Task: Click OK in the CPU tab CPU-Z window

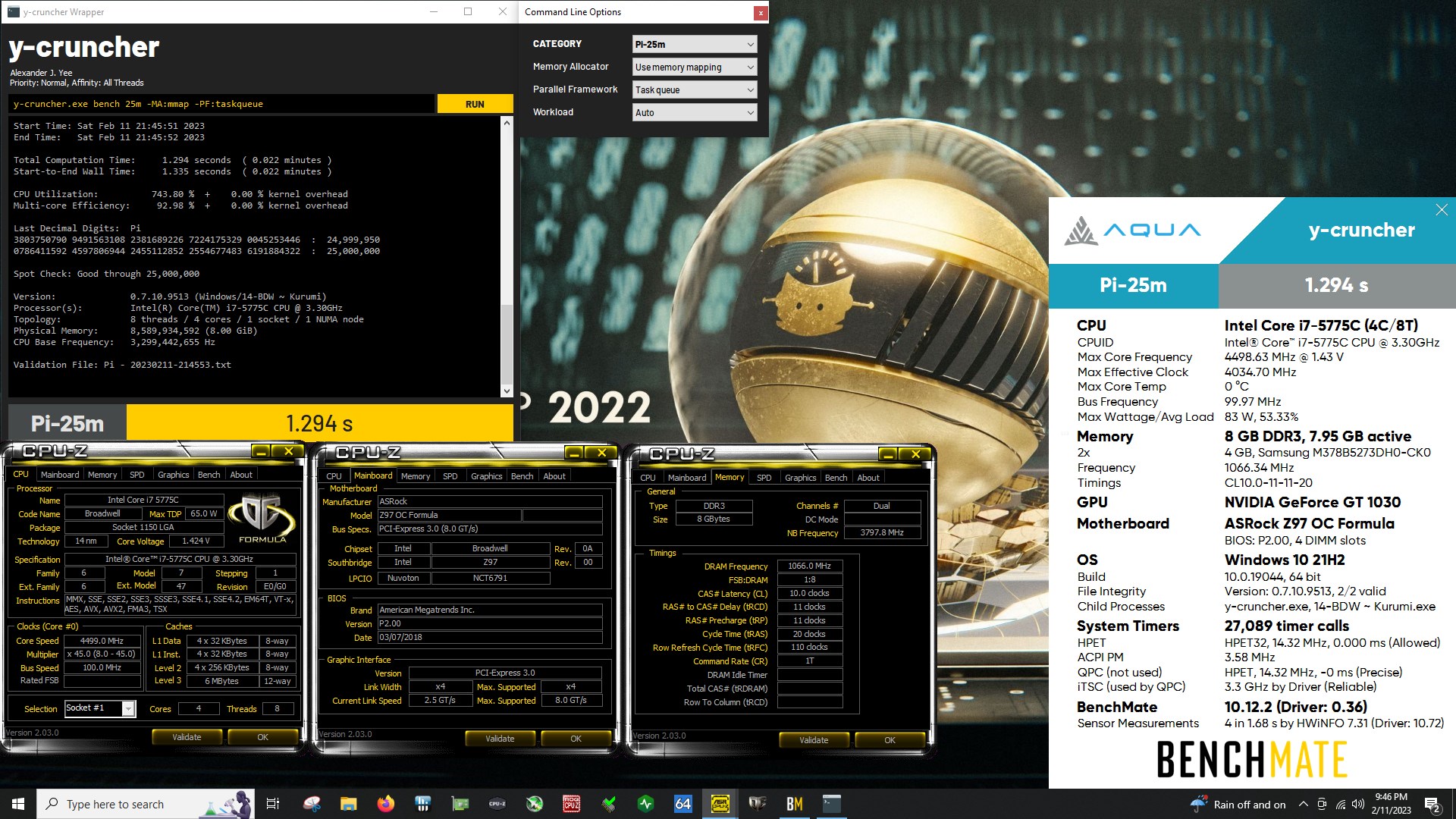Action: (262, 737)
